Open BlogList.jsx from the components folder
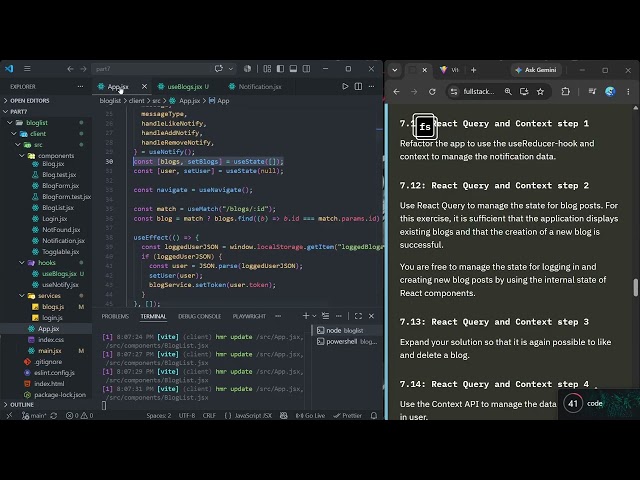Image resolution: width=640 pixels, height=480 pixels. click(x=58, y=207)
